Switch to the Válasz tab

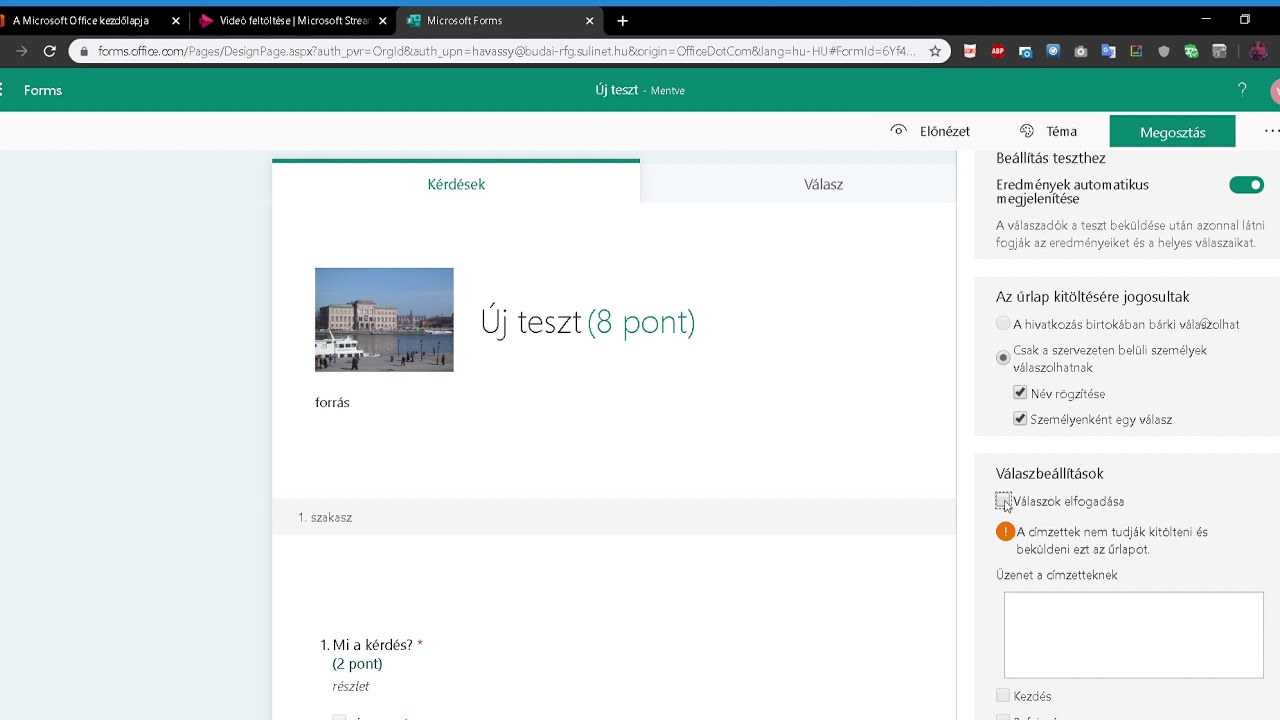click(823, 184)
